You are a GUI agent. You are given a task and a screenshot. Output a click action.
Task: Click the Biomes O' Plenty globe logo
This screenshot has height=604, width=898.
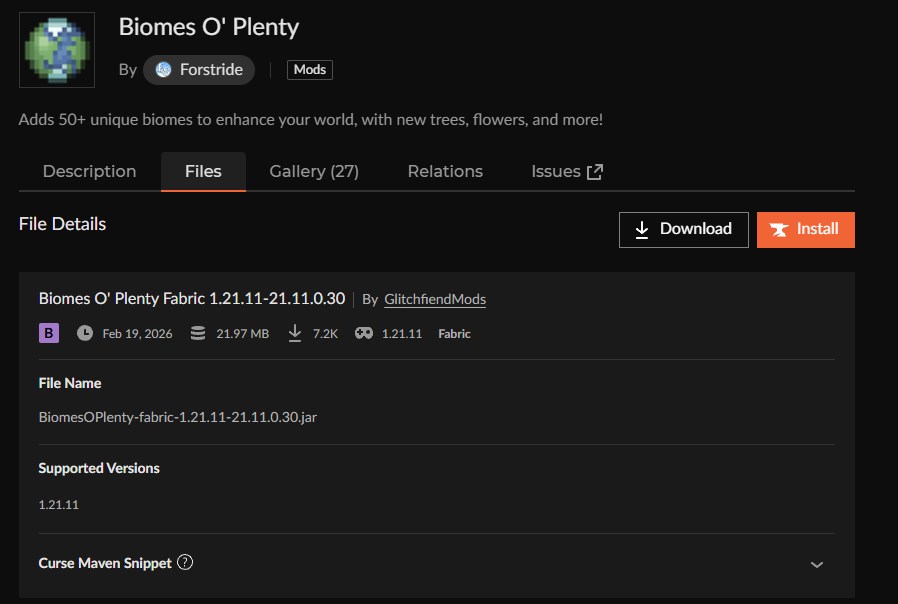57,50
